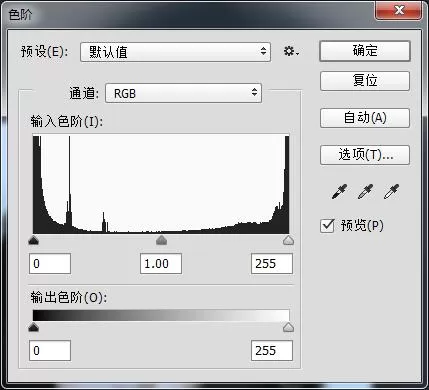
Task: Toggle the 预览(P) preview checkbox
Action: coord(327,226)
